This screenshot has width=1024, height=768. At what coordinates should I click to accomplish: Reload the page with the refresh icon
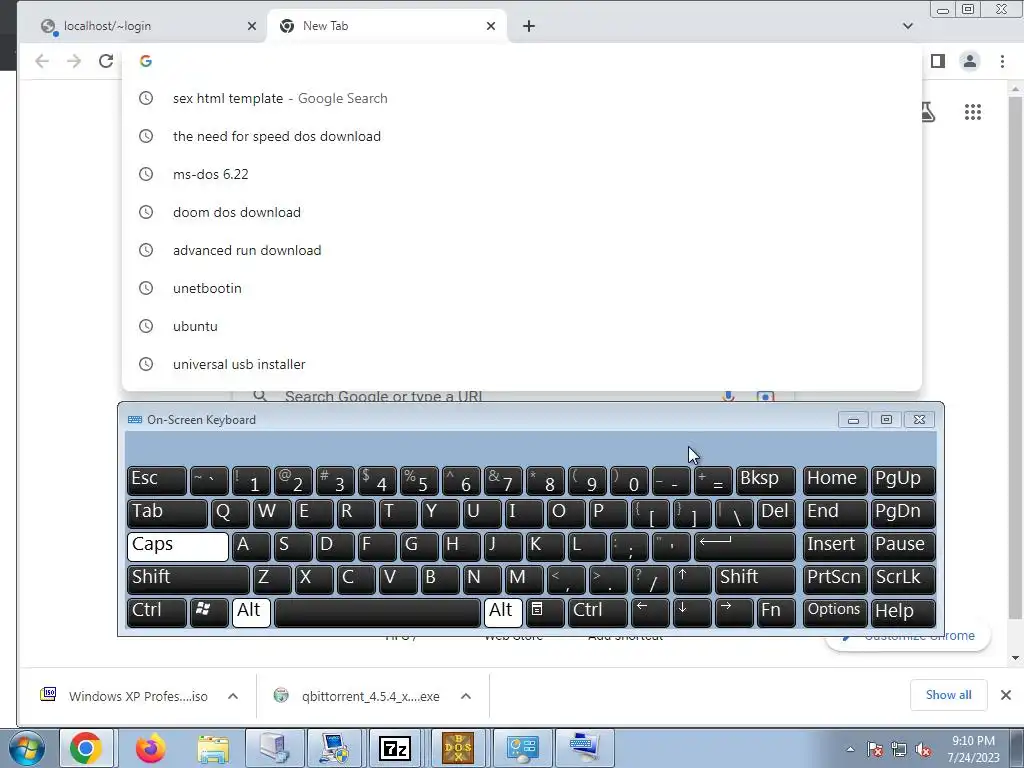106,61
